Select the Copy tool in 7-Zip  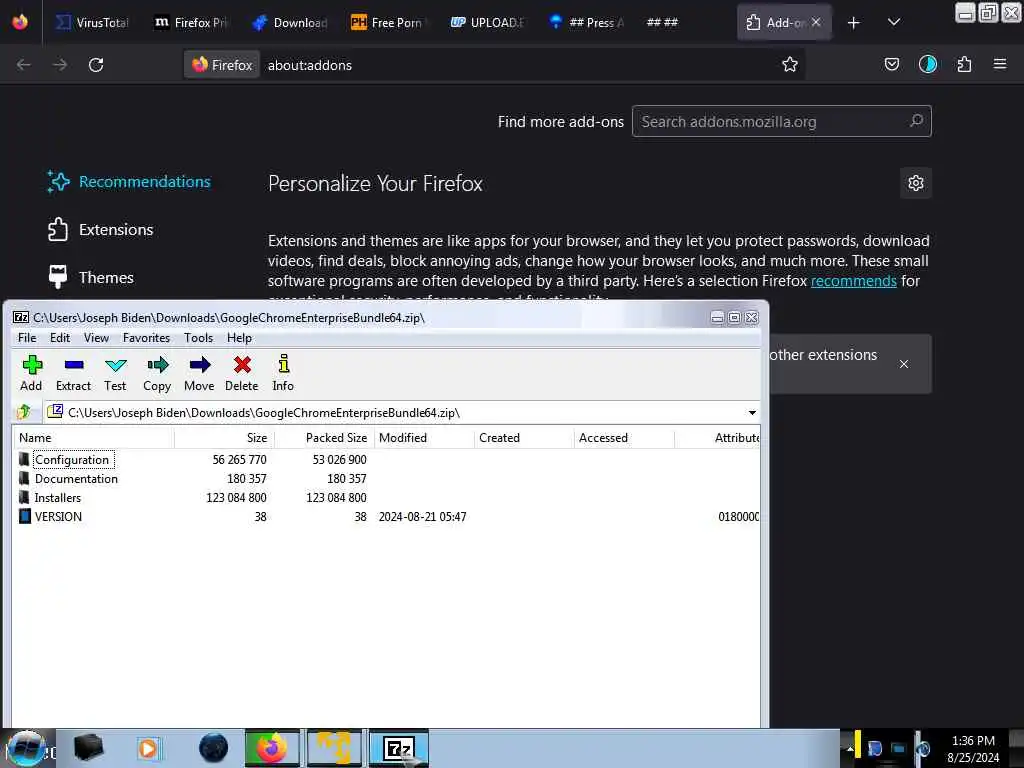click(x=157, y=373)
